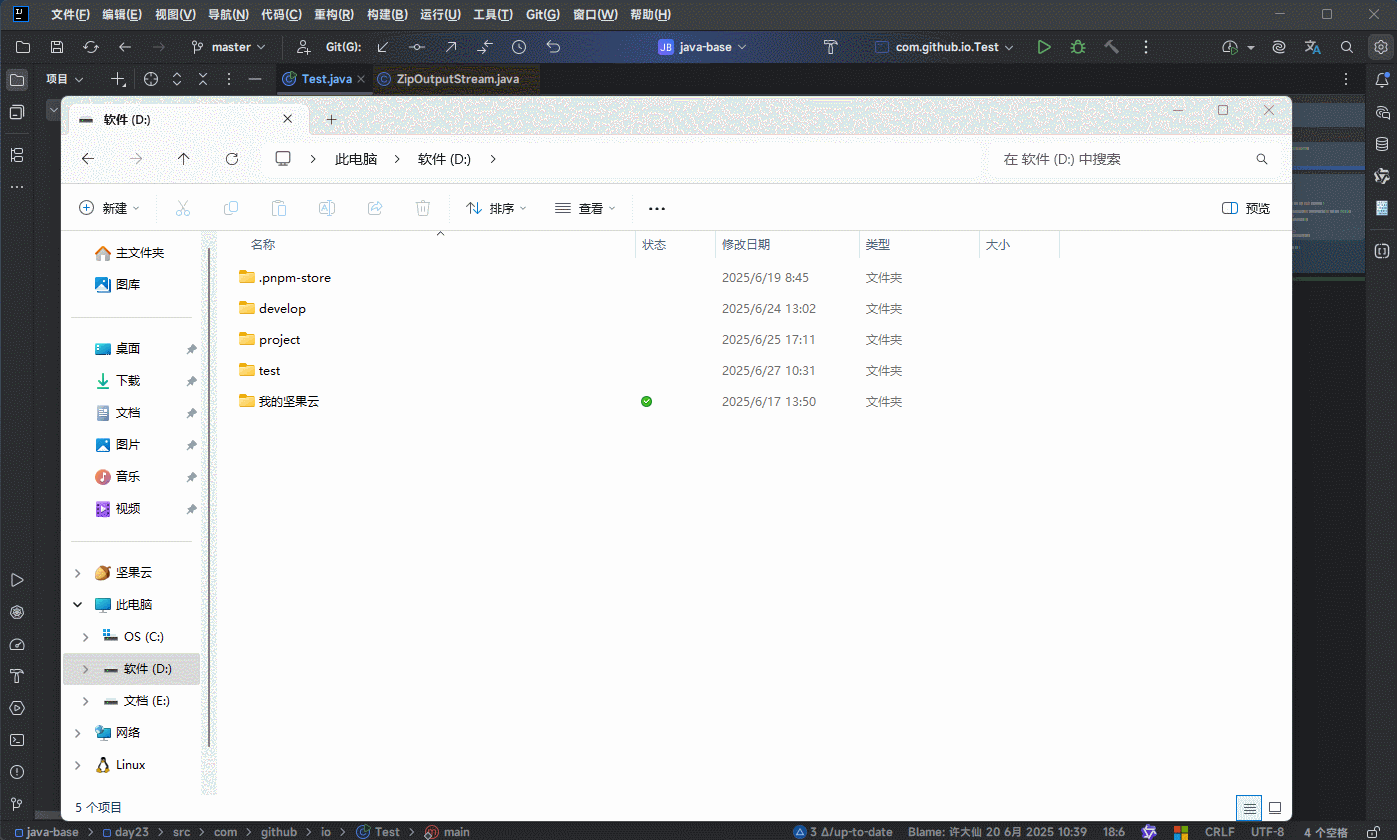Viewport: 1397px width, 840px height.
Task: Click navigation pane vertical scrollbar
Action: click(209, 497)
